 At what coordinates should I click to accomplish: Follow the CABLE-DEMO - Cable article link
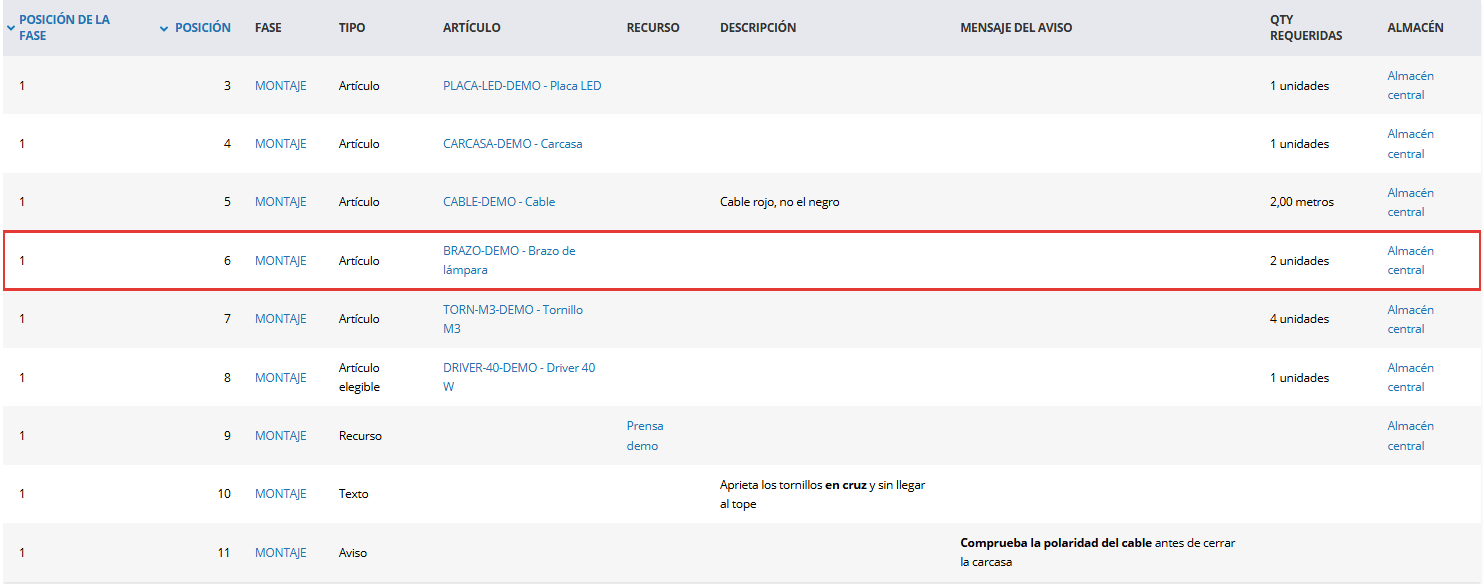tap(499, 202)
